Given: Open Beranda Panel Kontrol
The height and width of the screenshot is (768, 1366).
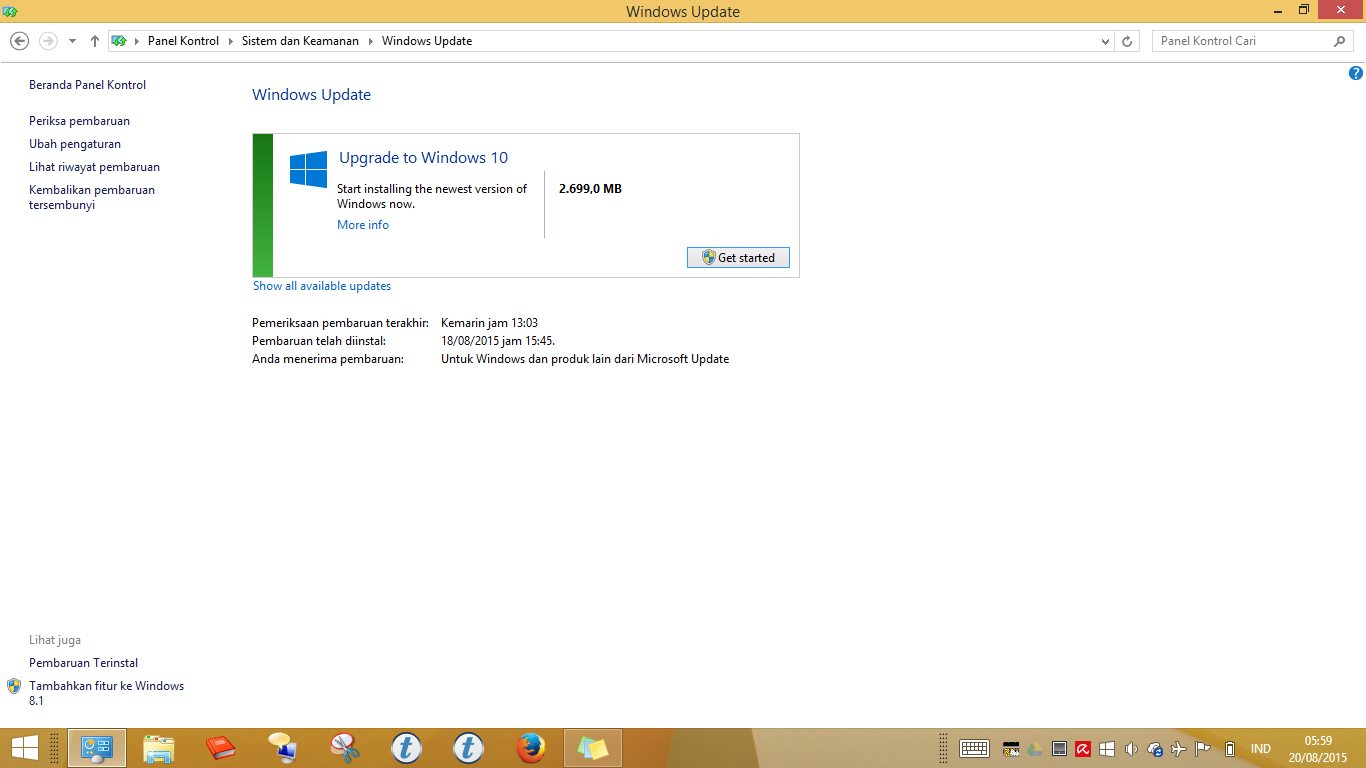Looking at the screenshot, I should (x=87, y=85).
